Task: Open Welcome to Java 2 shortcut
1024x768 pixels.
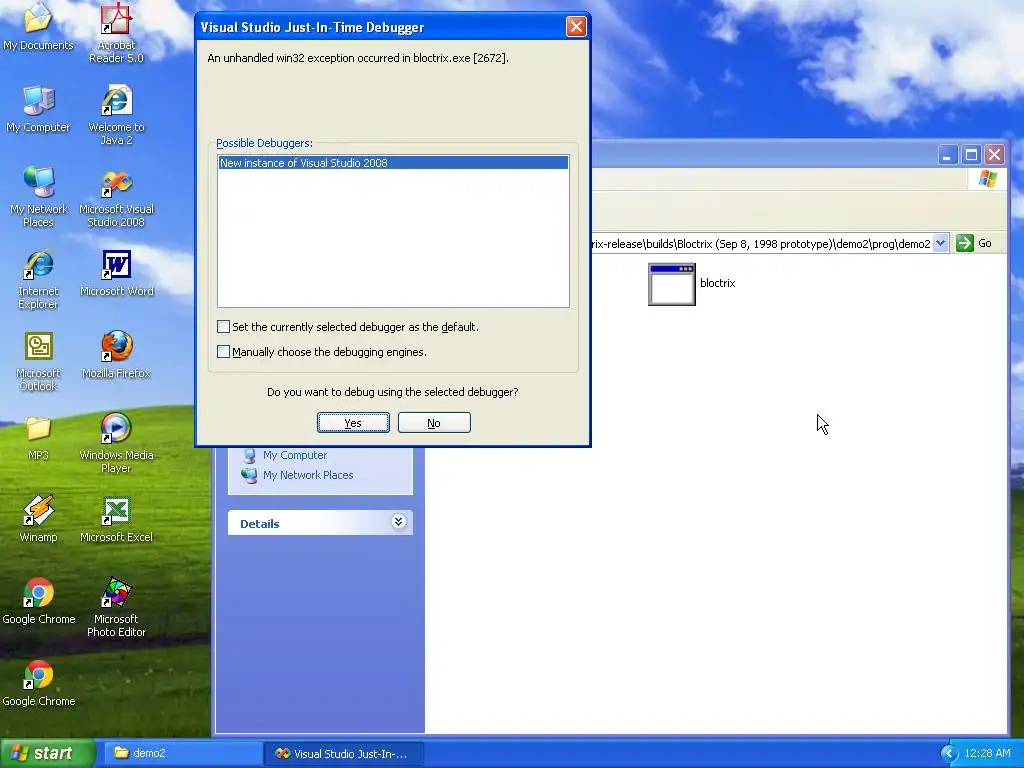Action: point(116,115)
